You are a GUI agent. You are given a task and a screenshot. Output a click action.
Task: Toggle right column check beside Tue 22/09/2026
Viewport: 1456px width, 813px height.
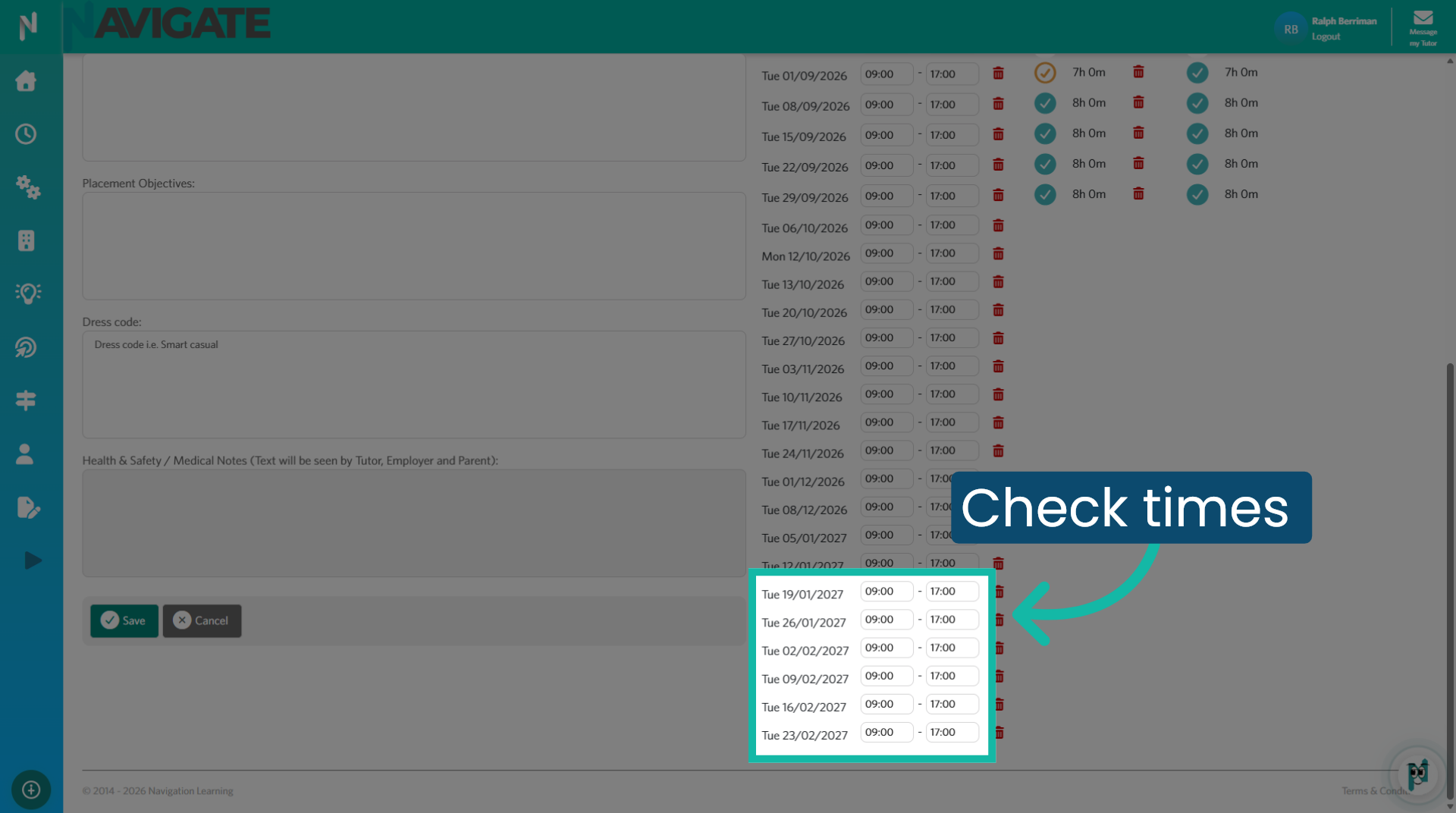point(1197,164)
